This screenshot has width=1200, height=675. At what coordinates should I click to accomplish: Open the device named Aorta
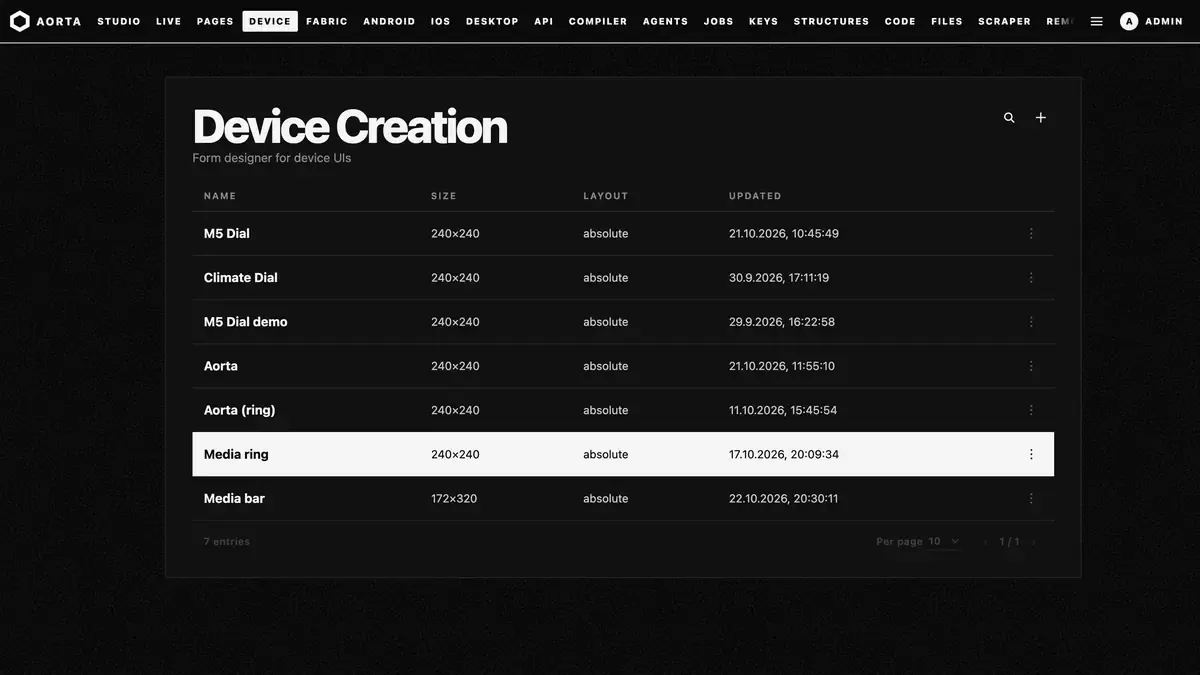(221, 366)
